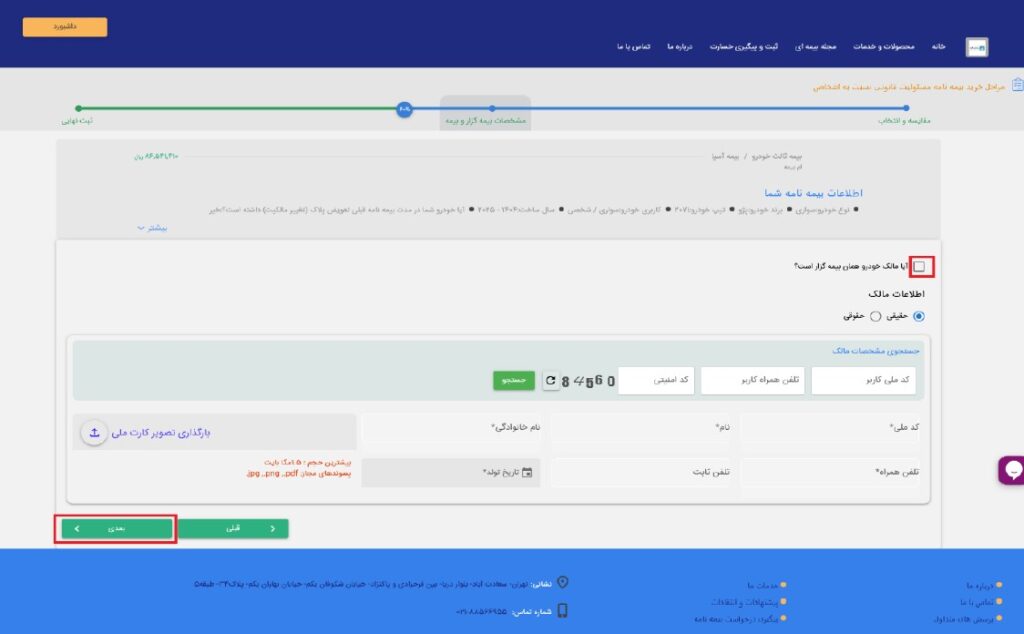Click the birth date calendar icon

(528, 473)
